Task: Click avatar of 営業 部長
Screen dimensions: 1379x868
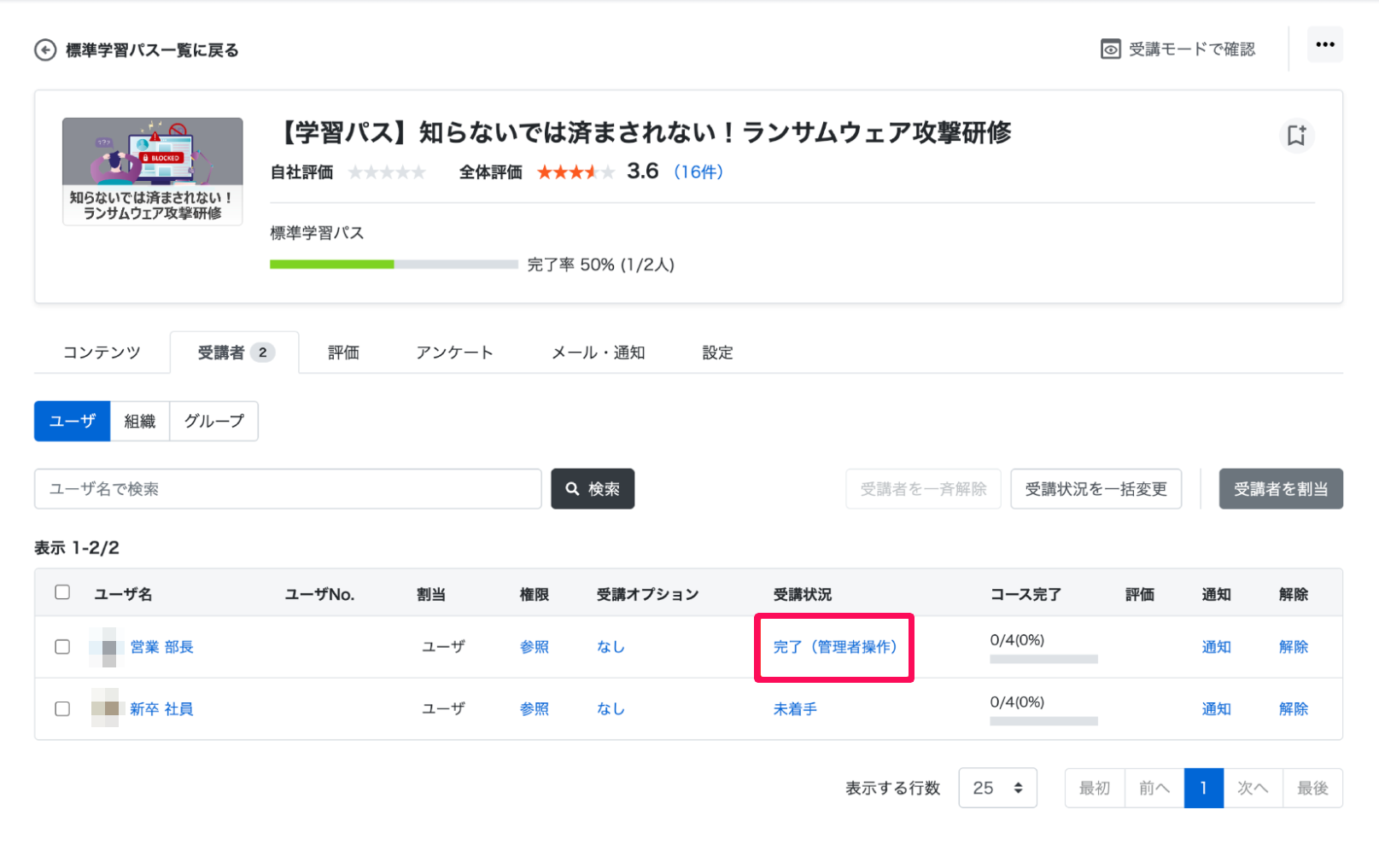Action: (x=108, y=647)
